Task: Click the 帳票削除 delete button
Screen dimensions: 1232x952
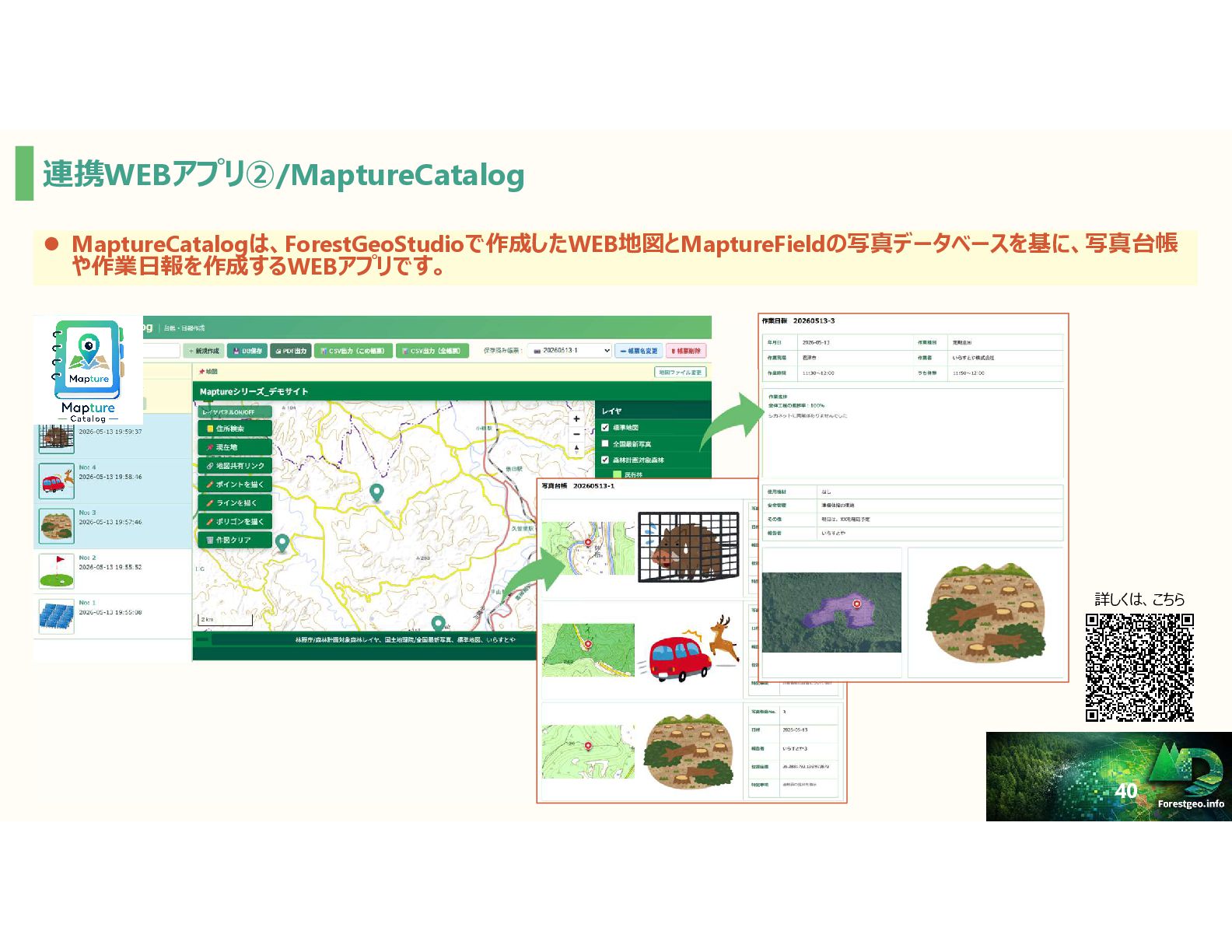Action: pos(686,351)
